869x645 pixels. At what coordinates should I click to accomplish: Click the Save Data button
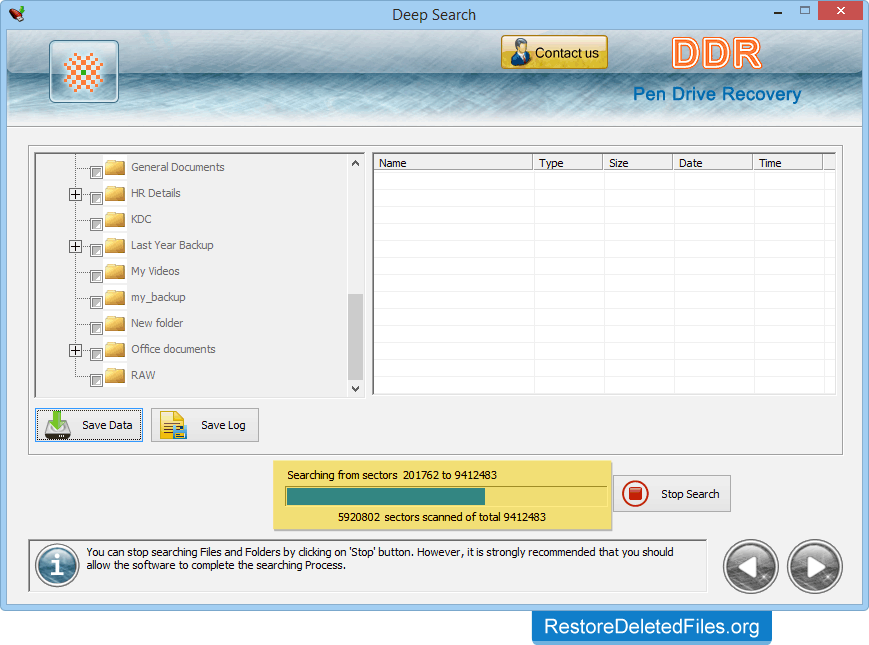point(89,425)
